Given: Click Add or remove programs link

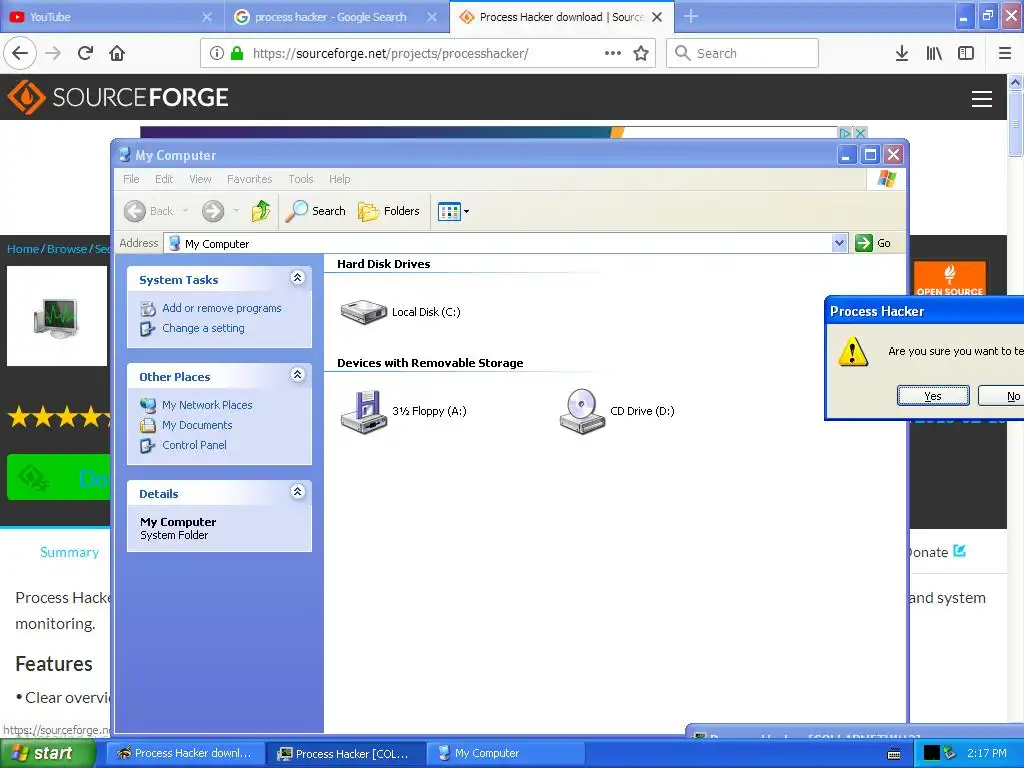Looking at the screenshot, I should point(221,308).
